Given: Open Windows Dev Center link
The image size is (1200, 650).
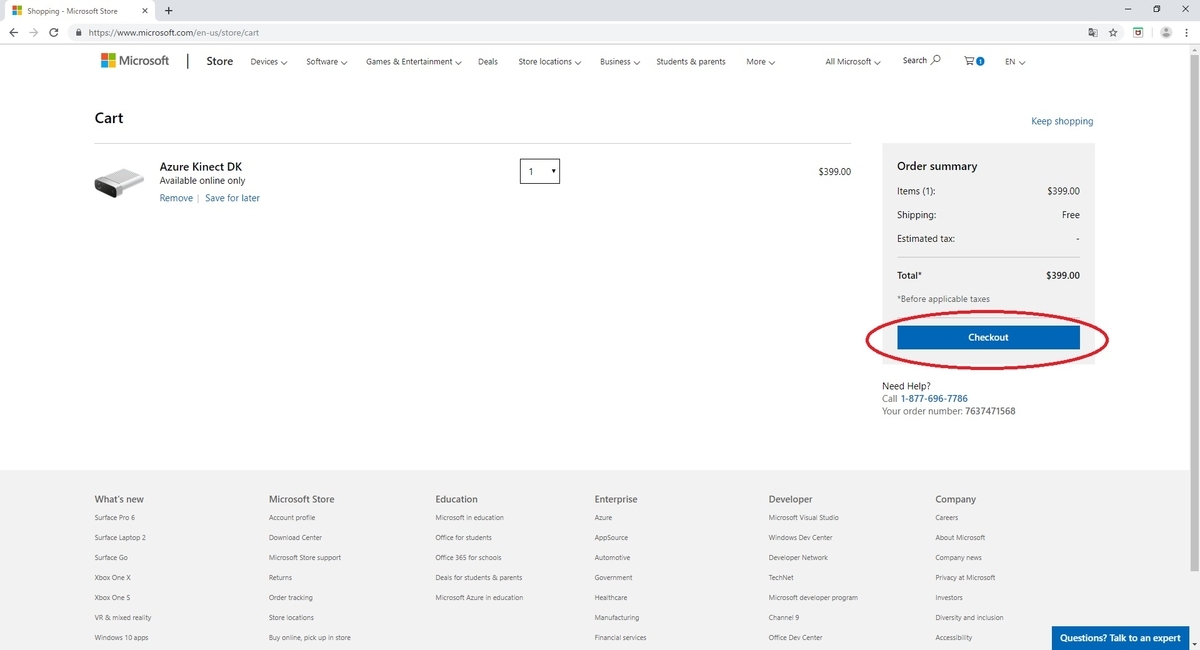Looking at the screenshot, I should point(801,538).
